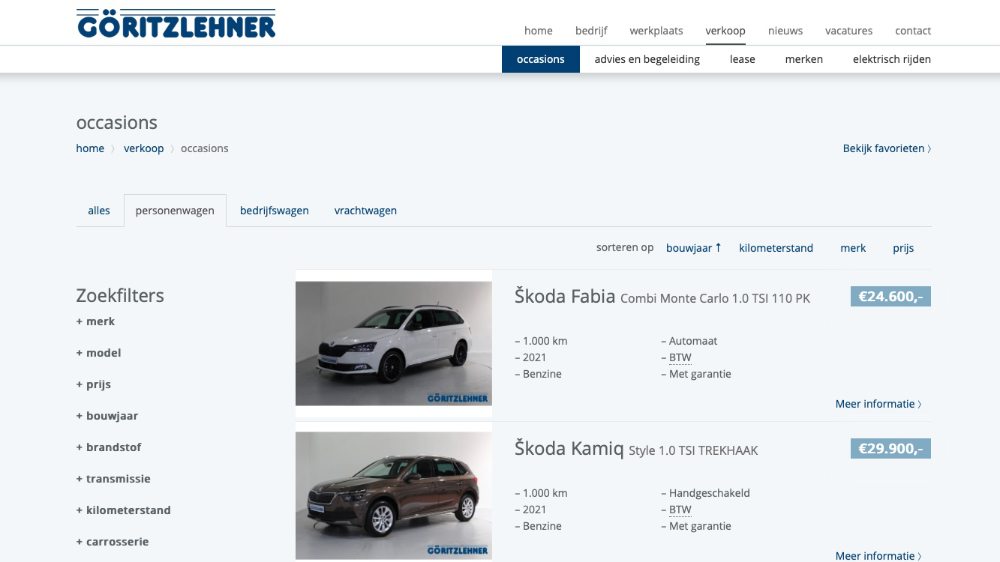Viewport: 1000px width, 562px height.
Task: Expand the prijs search filter
Action: (94, 385)
